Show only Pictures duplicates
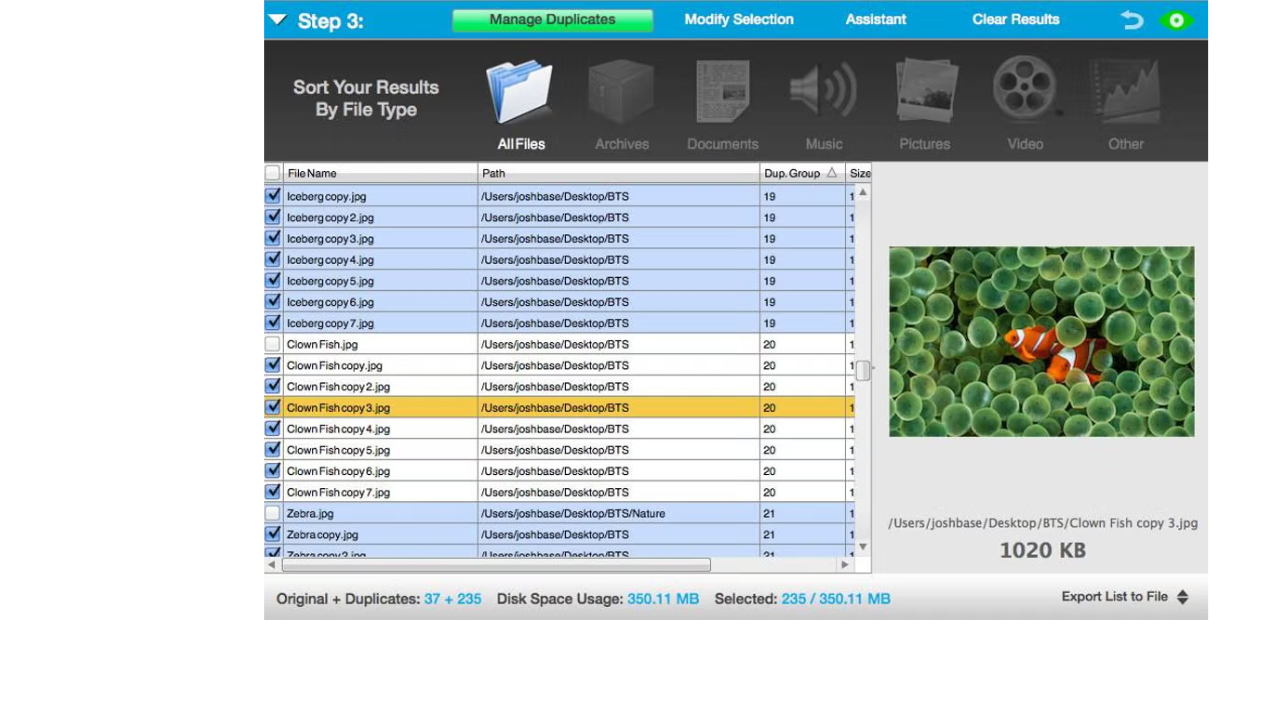 pos(925,93)
